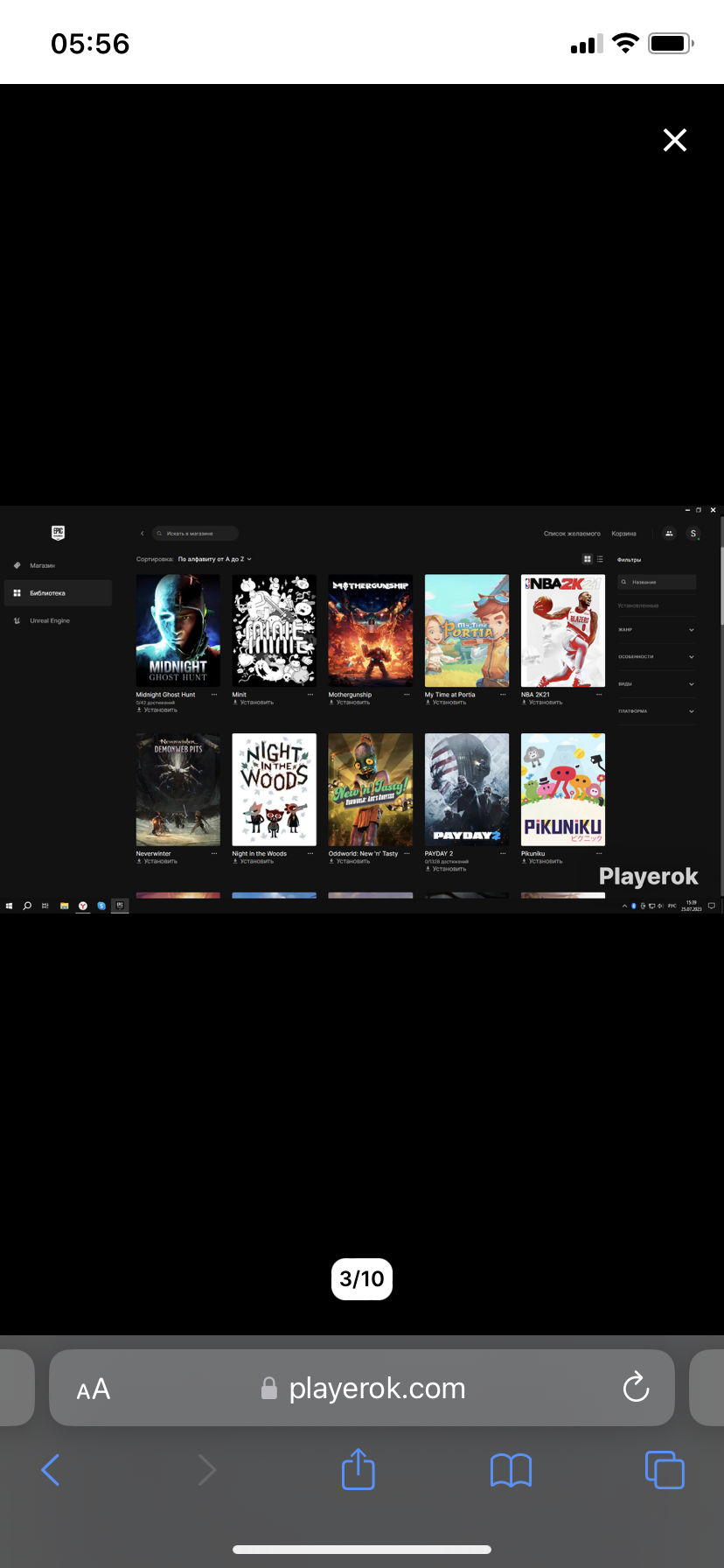Open Mothergunship's three-dot menu

click(407, 695)
